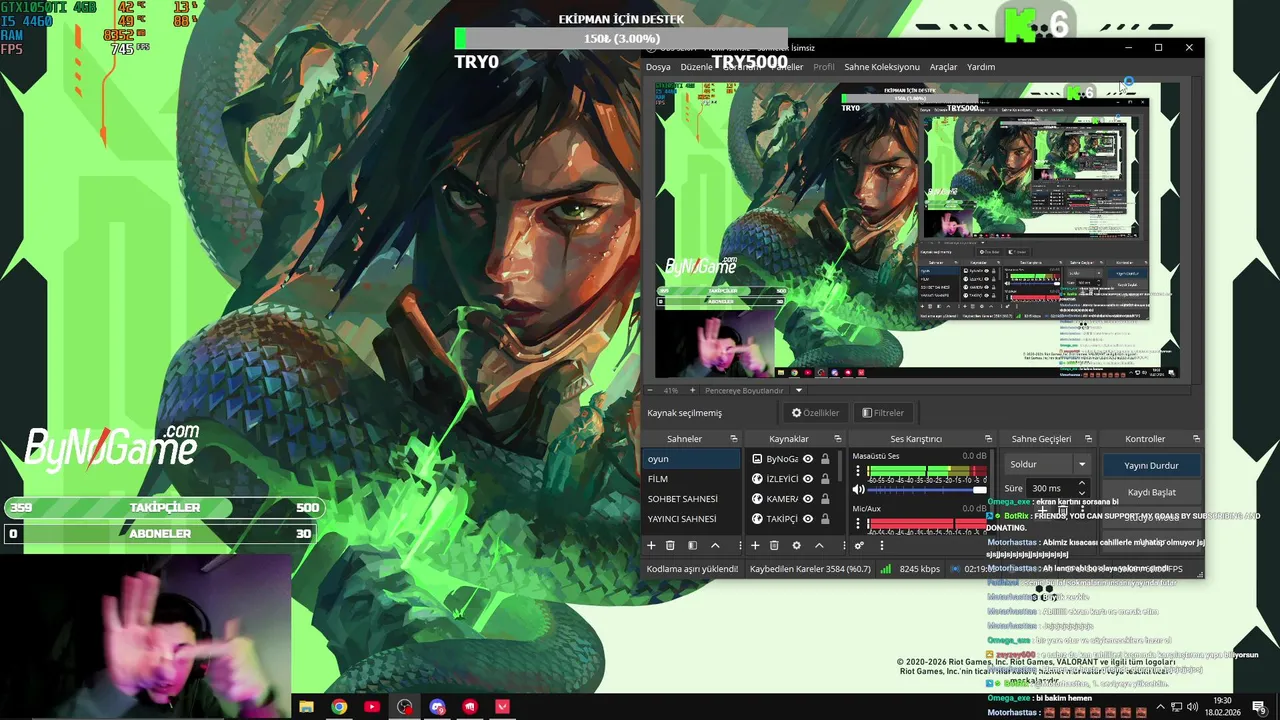Open Özellikler source properties button

[815, 412]
